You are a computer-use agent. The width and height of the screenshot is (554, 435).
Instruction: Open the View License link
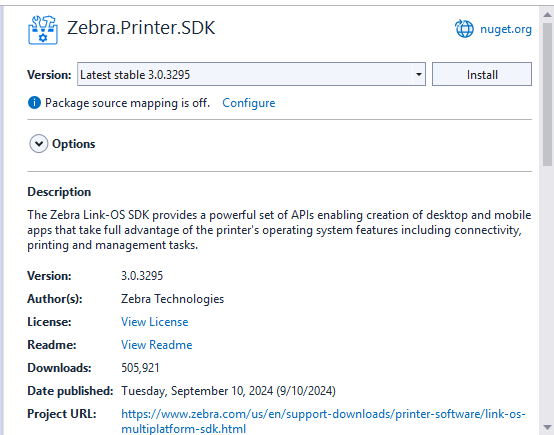click(x=154, y=322)
